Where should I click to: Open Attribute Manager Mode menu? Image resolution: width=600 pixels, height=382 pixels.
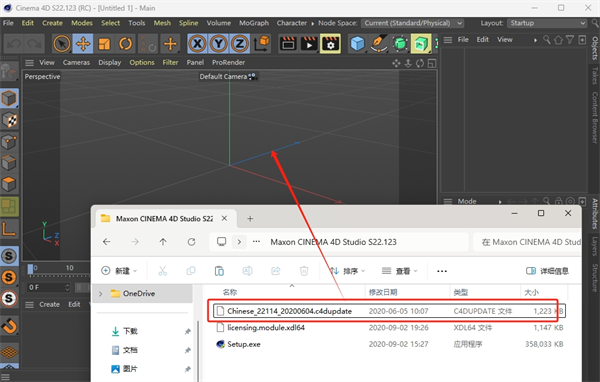[467, 201]
